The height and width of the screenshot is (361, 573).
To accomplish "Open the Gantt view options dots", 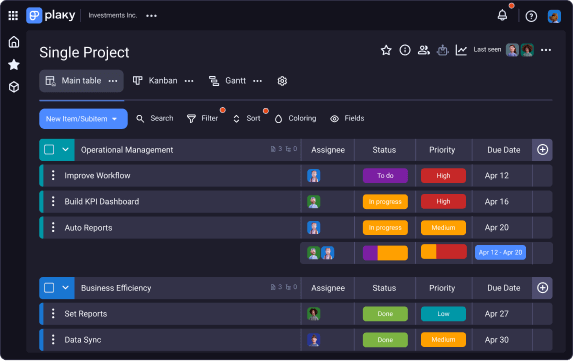I will tap(258, 81).
